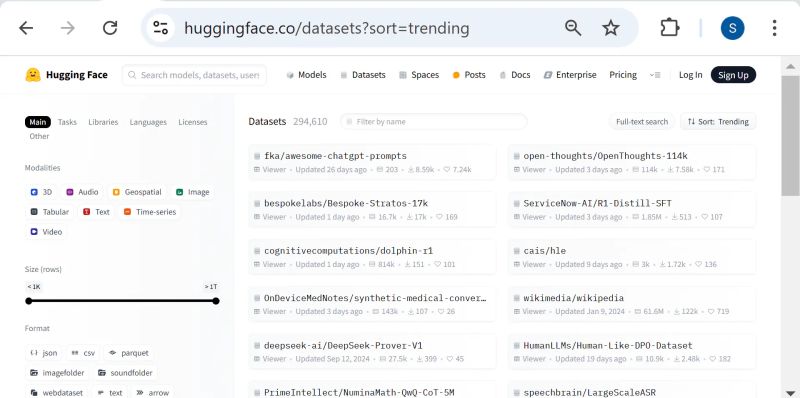The height and width of the screenshot is (398, 800).
Task: Click Log In link
Action: click(x=690, y=75)
